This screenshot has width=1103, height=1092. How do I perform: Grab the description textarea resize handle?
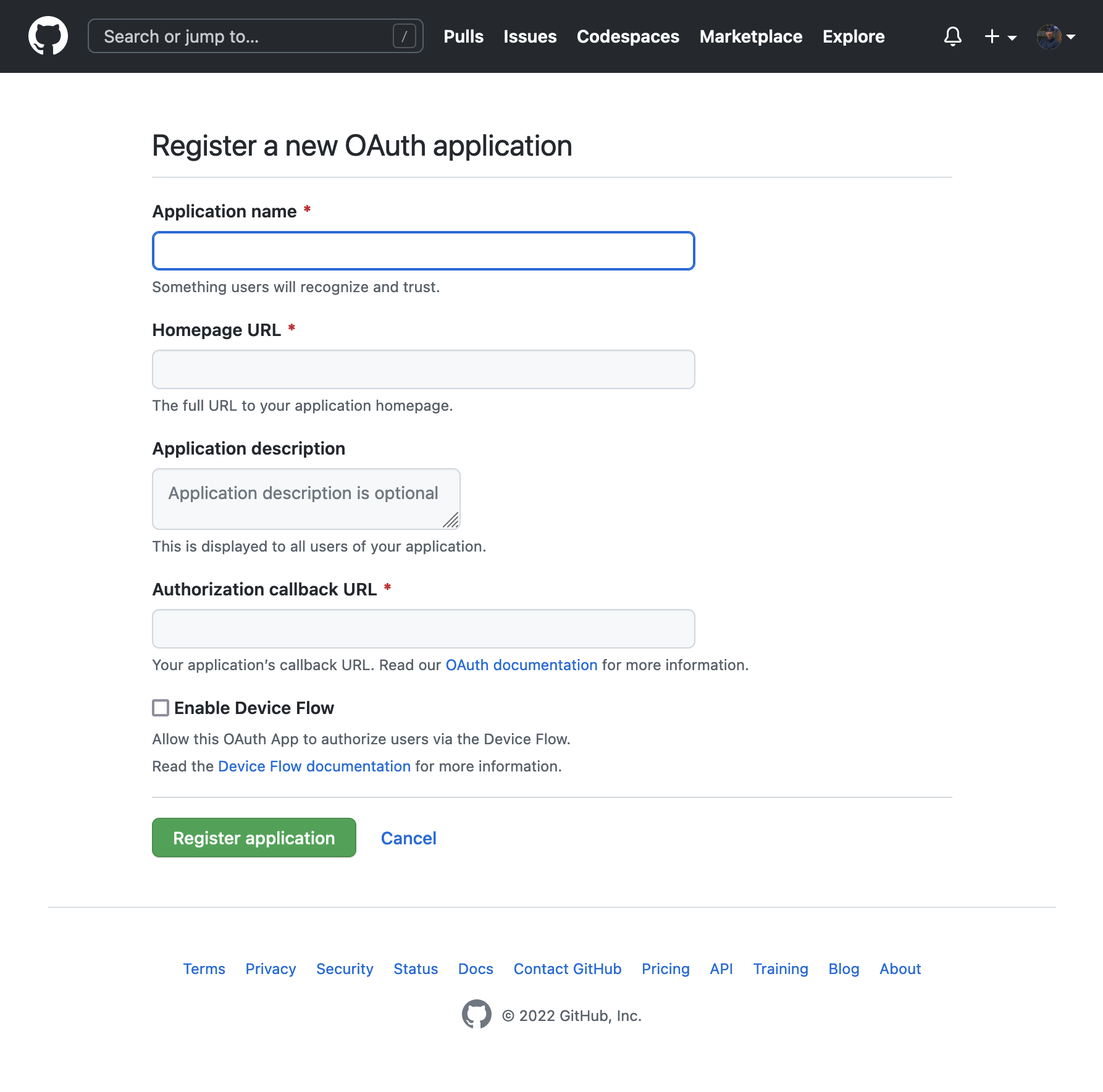[x=451, y=521]
